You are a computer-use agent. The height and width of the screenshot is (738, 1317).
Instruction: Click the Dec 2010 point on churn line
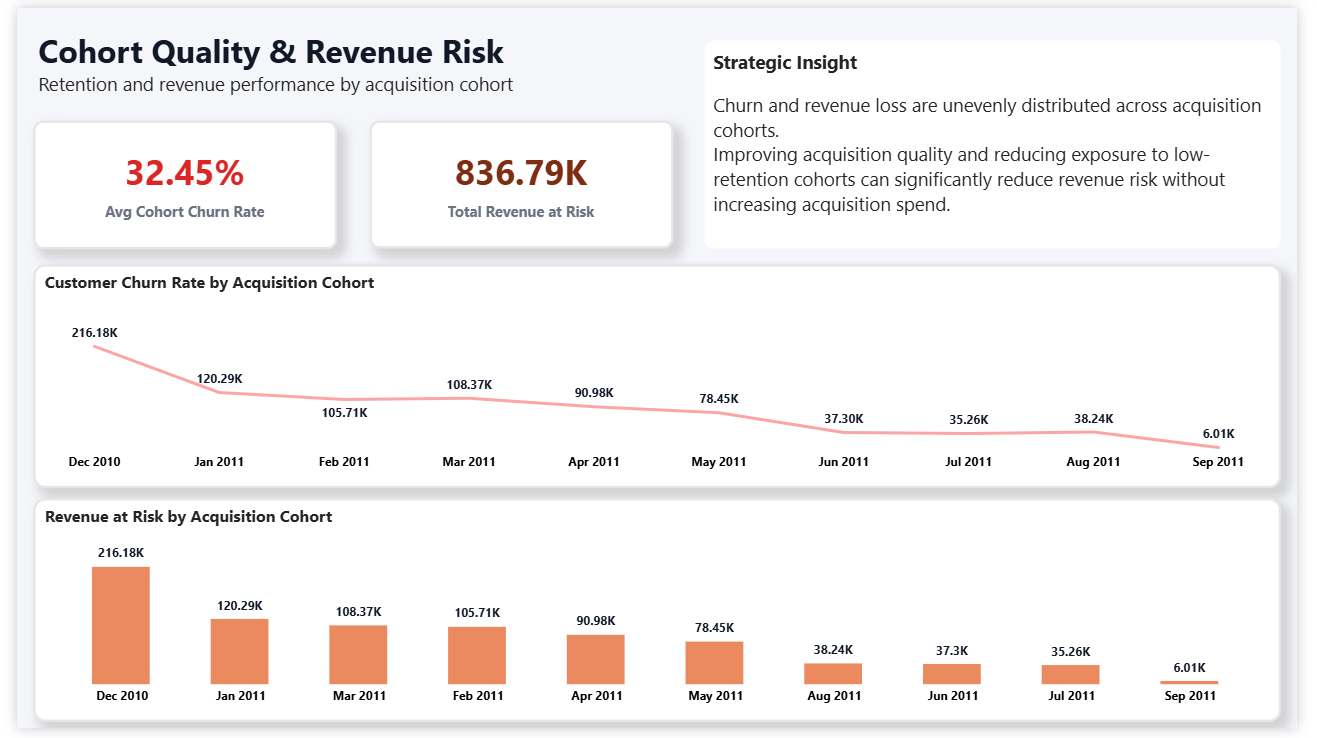pos(94,347)
